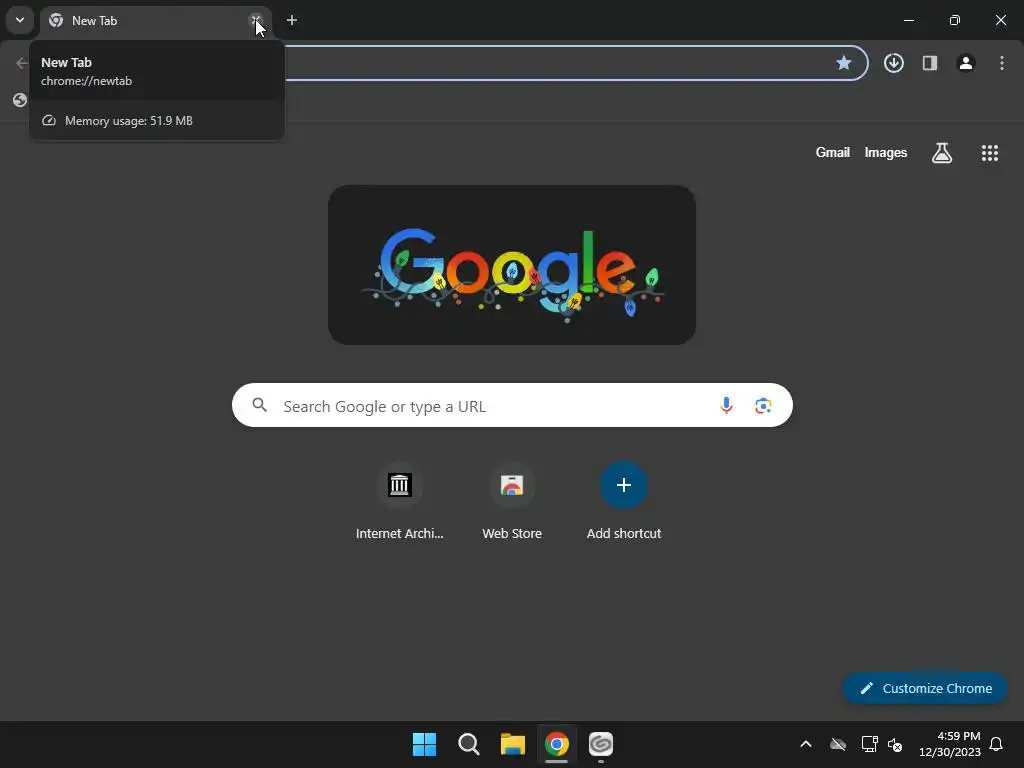Click the chrome://newtab address in tab tooltip
The image size is (1024, 768).
[86, 81]
